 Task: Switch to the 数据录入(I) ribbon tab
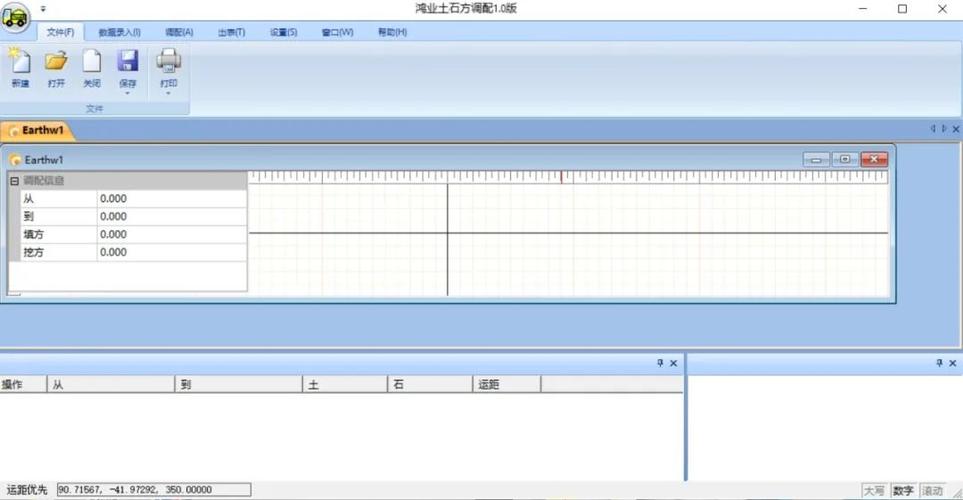(x=119, y=33)
